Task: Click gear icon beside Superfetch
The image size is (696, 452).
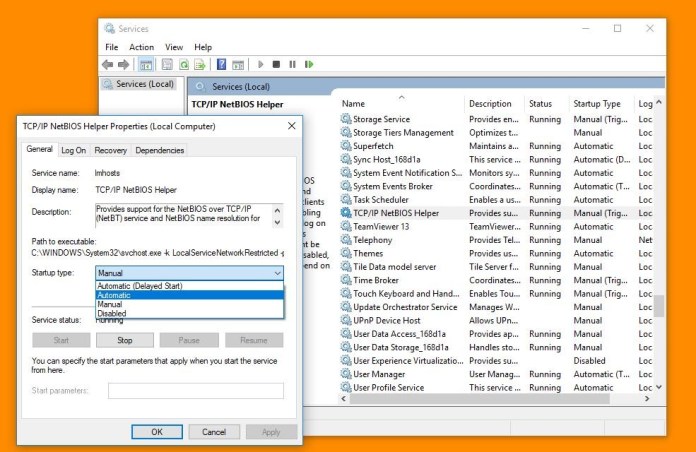Action: click(x=346, y=146)
